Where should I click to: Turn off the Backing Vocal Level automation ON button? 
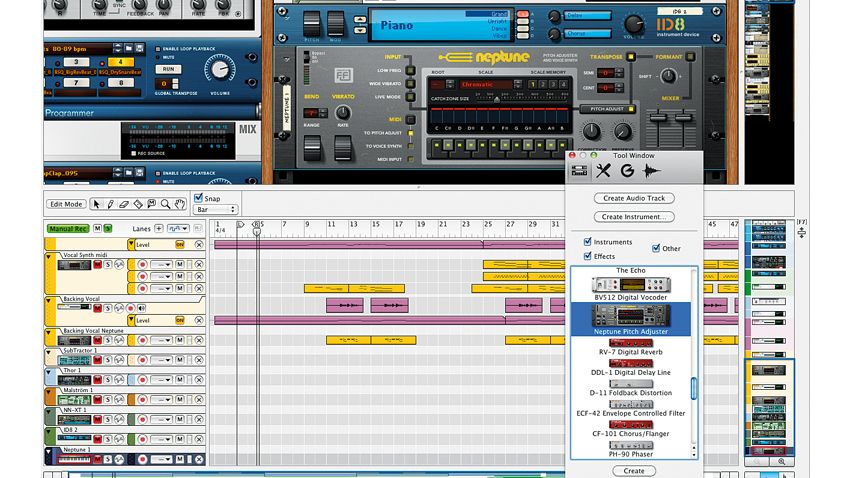(179, 320)
